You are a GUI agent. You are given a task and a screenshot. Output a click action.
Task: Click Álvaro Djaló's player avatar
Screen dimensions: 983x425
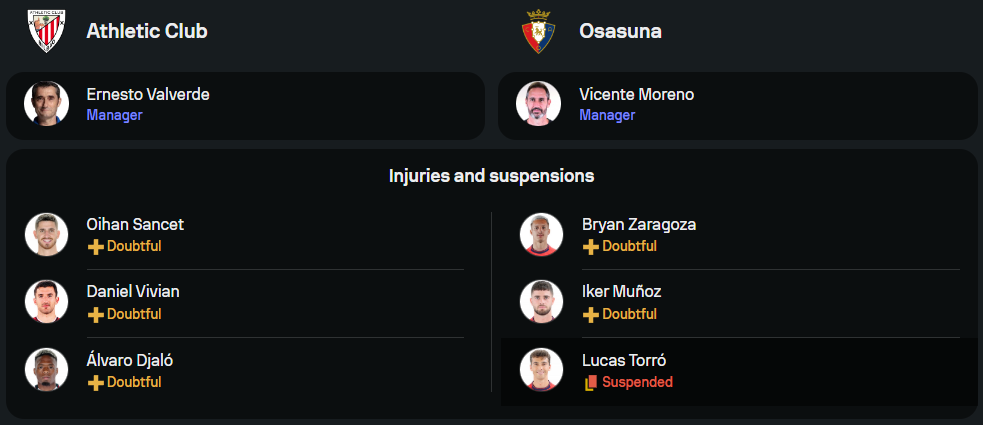coord(46,370)
